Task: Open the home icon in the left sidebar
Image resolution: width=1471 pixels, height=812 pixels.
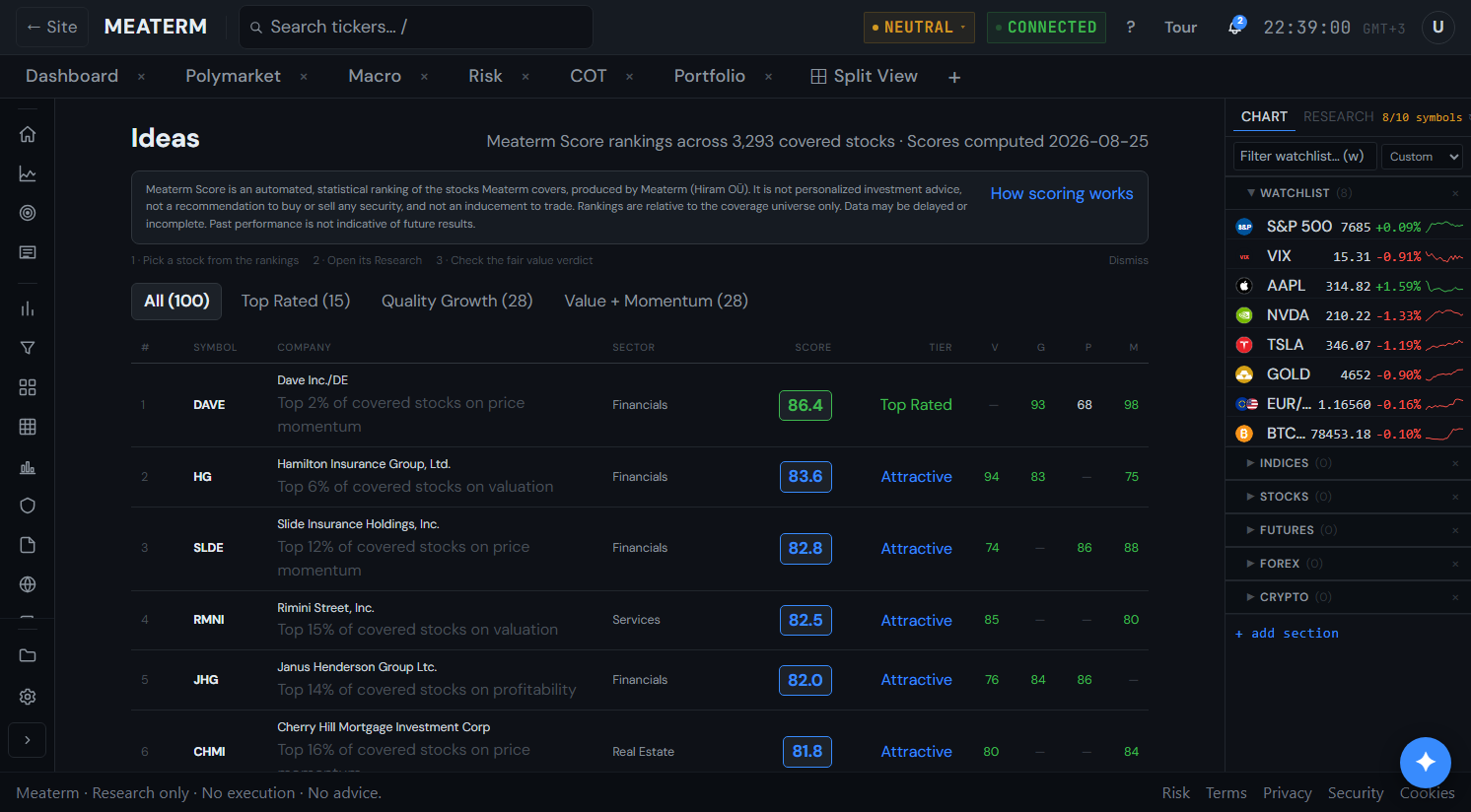Action: click(28, 134)
